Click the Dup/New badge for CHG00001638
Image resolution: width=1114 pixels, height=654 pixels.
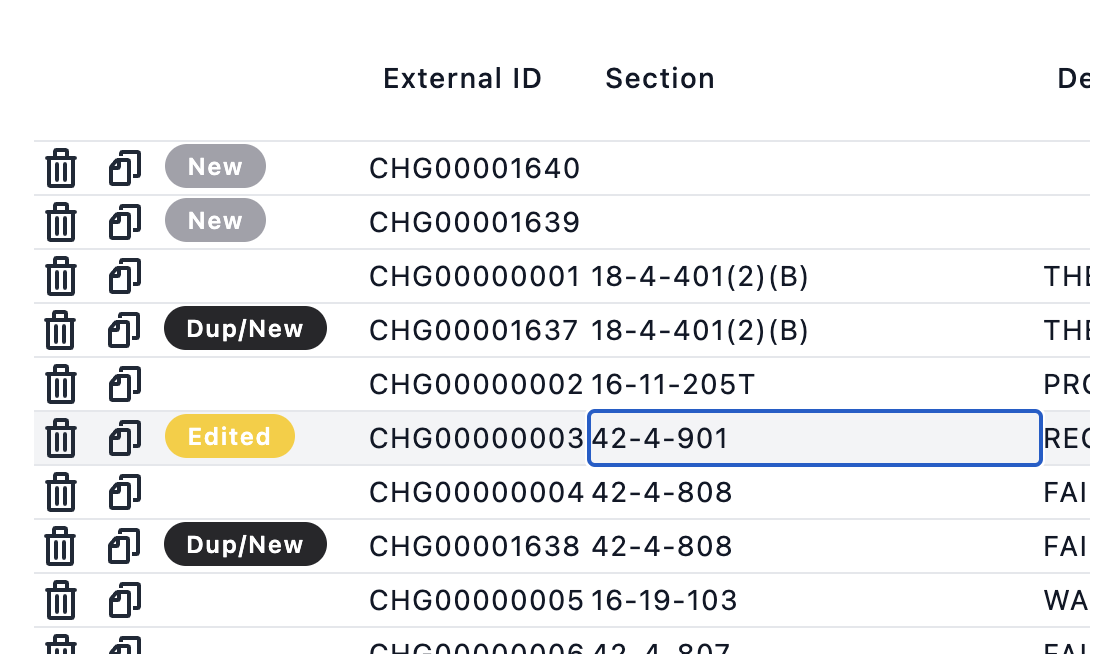pyautogui.click(x=245, y=544)
